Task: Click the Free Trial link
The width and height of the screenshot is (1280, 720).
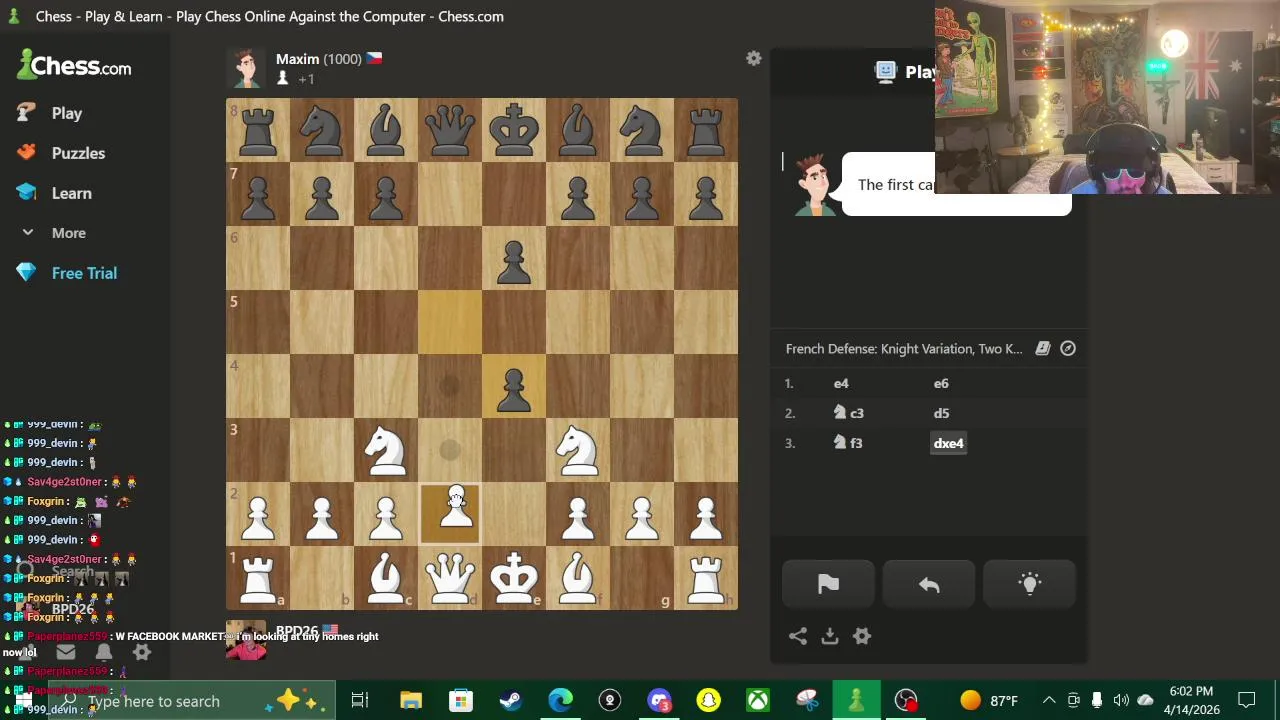Action: click(66, 273)
